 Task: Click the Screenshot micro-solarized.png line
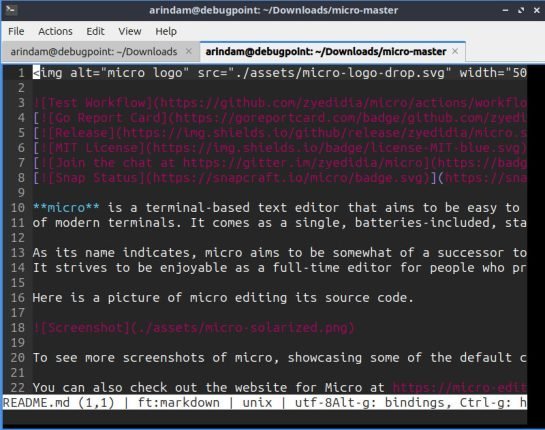pos(194,327)
